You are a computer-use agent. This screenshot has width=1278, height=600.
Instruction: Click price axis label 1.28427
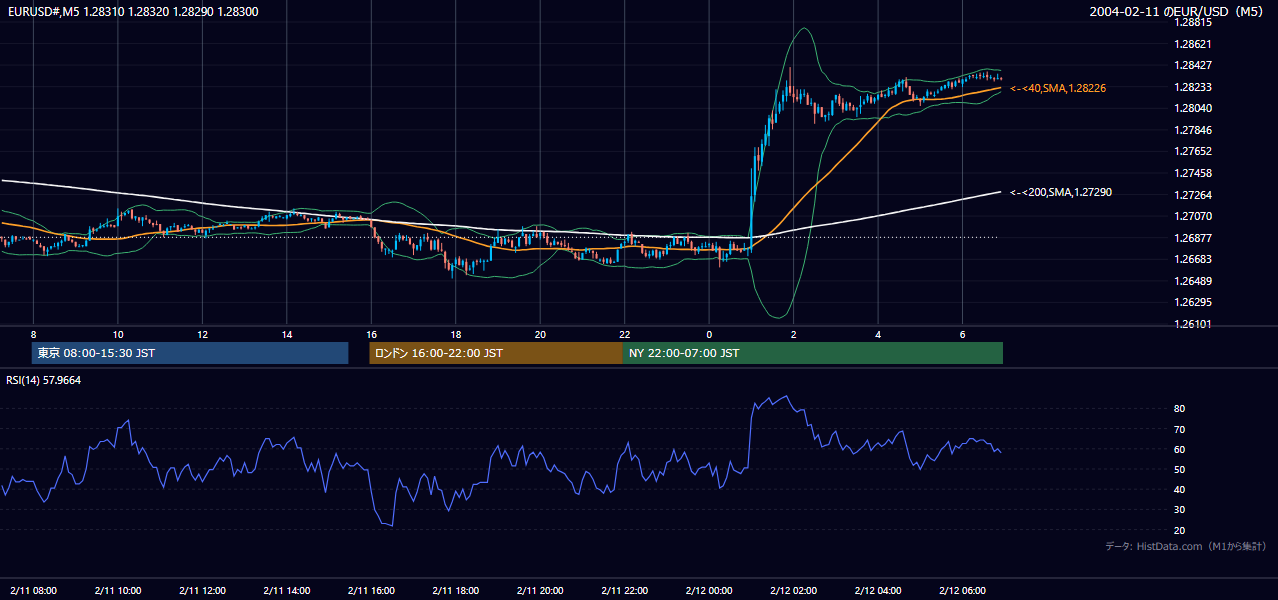pyautogui.click(x=1192, y=65)
